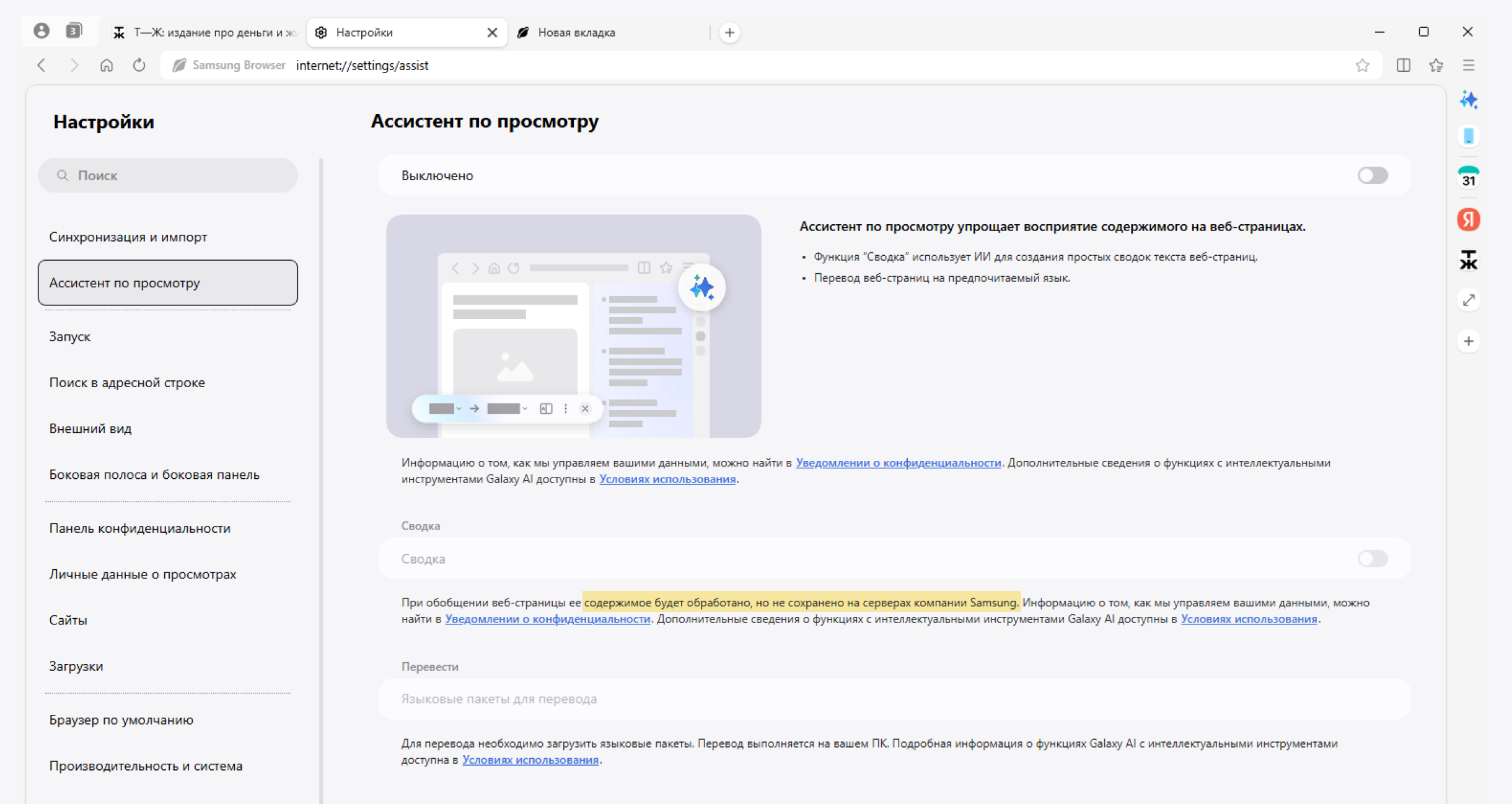Open Поиск в адресной строке settings

168,382
